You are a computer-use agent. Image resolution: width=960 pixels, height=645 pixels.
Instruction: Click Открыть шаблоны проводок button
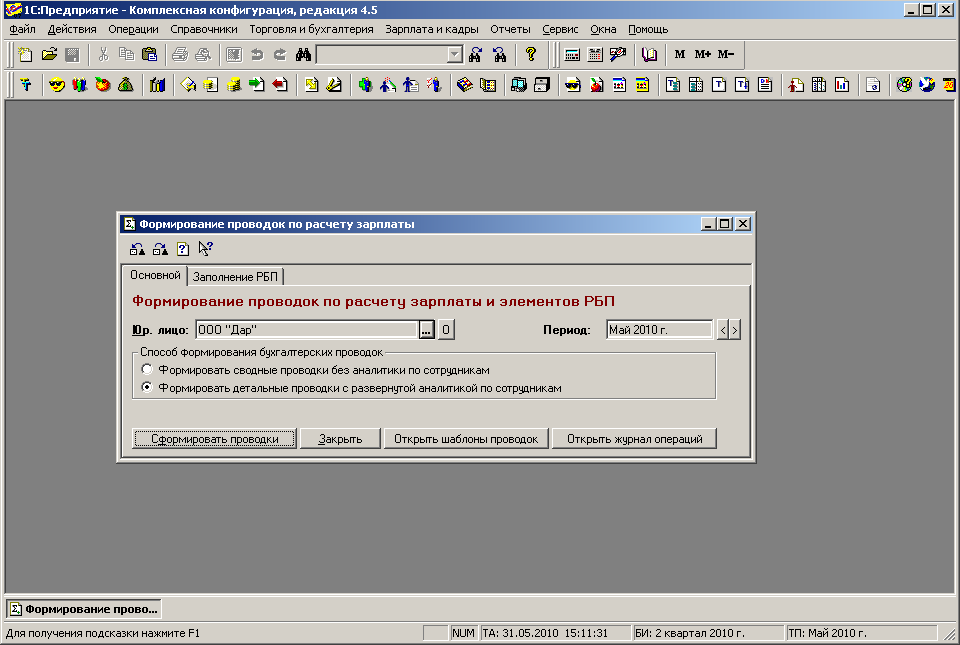466,439
